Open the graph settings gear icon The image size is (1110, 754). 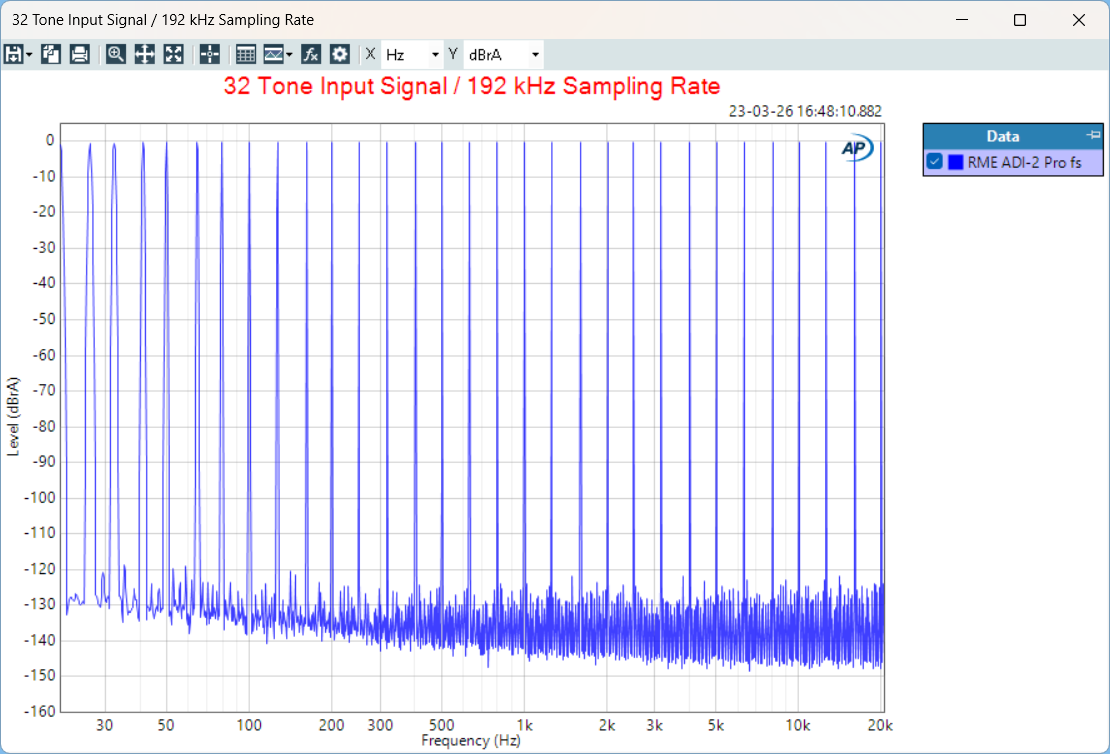pyautogui.click(x=339, y=54)
